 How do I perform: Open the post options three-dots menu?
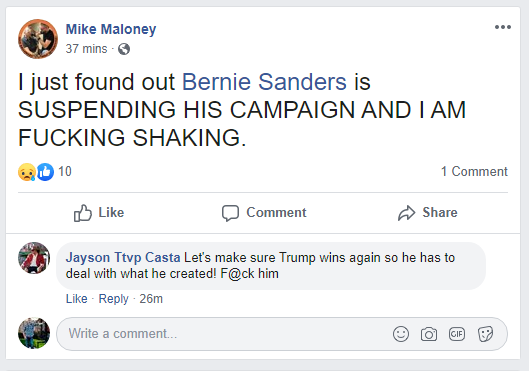(x=503, y=27)
